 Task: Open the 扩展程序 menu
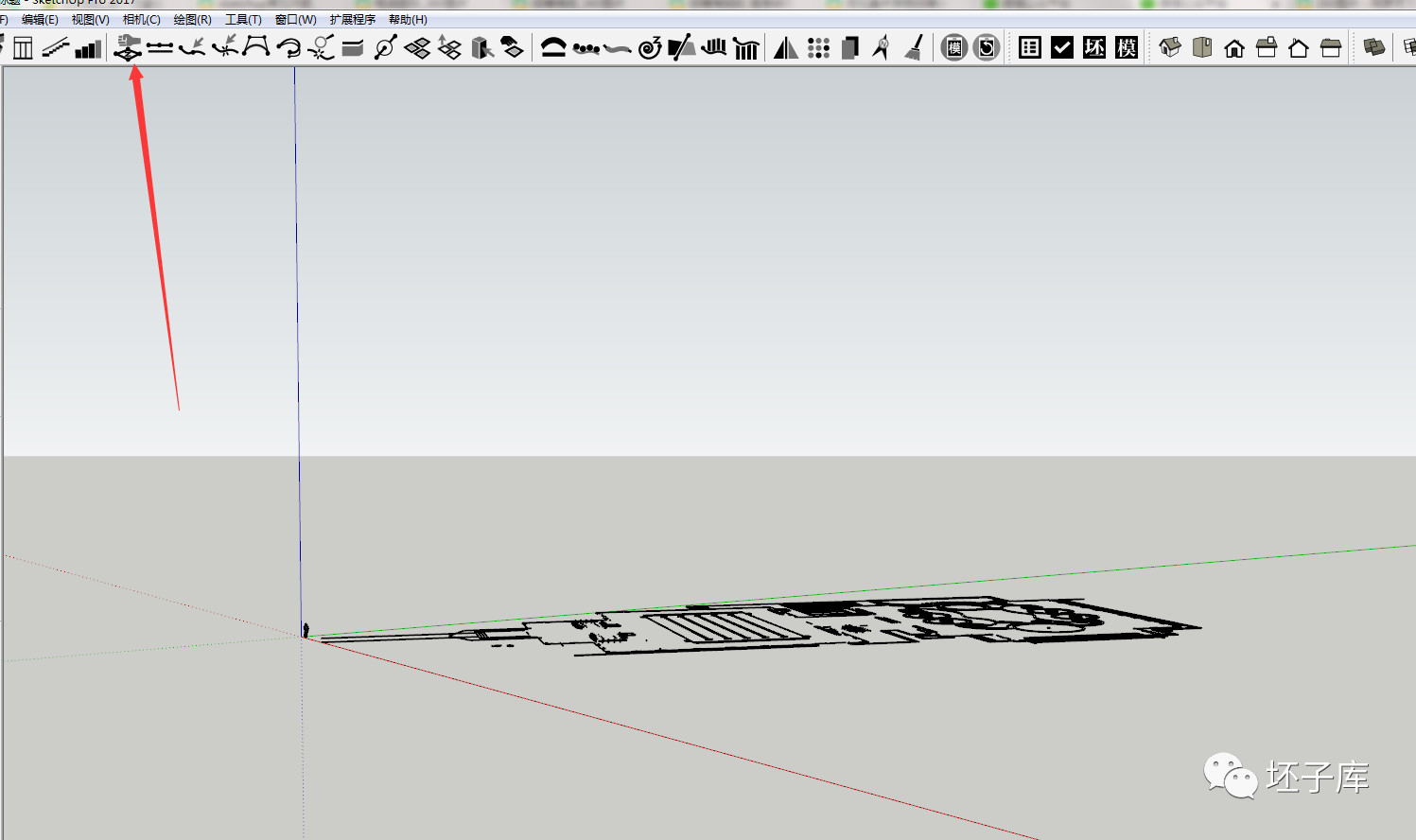tap(353, 20)
